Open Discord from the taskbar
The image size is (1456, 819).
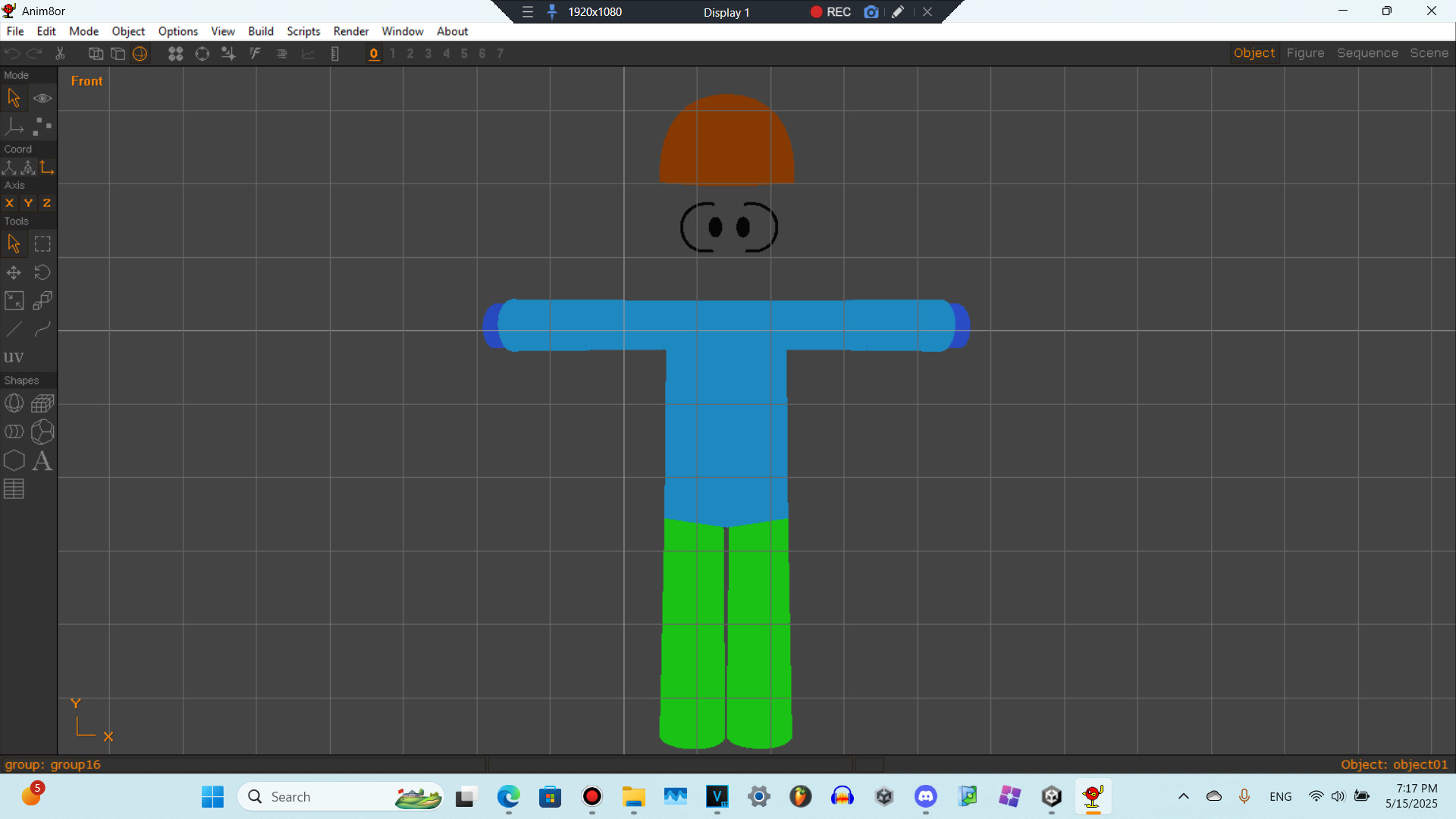point(926,796)
